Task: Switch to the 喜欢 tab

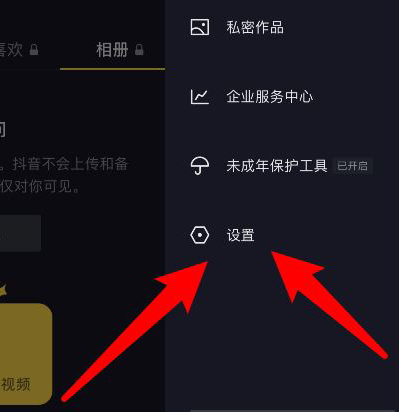Action: point(11,50)
